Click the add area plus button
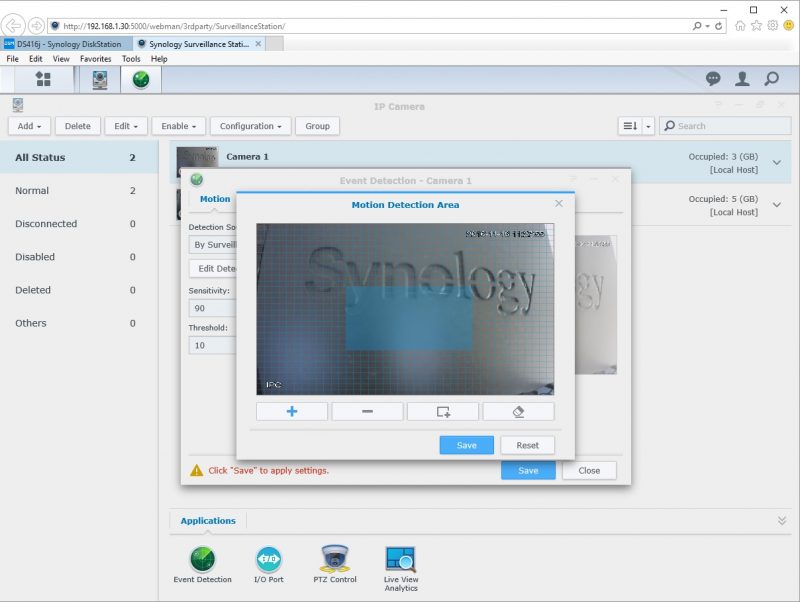Screen dimensions: 800x602 292,411
